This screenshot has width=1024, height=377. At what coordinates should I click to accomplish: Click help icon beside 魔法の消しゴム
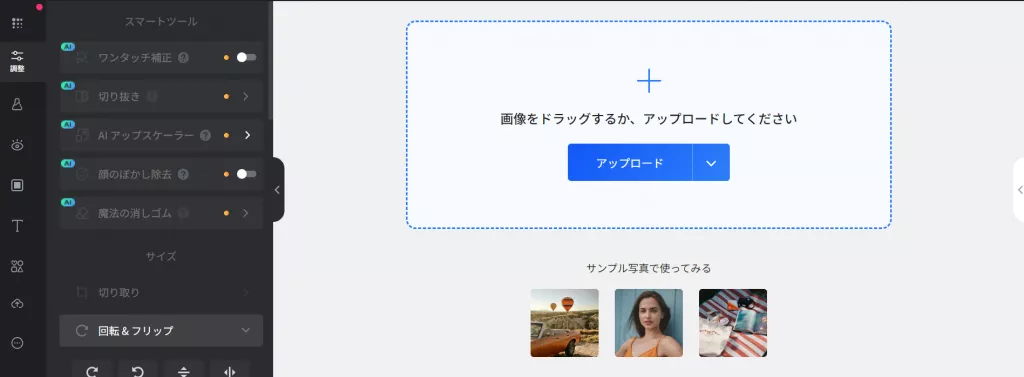pyautogui.click(x=184, y=213)
